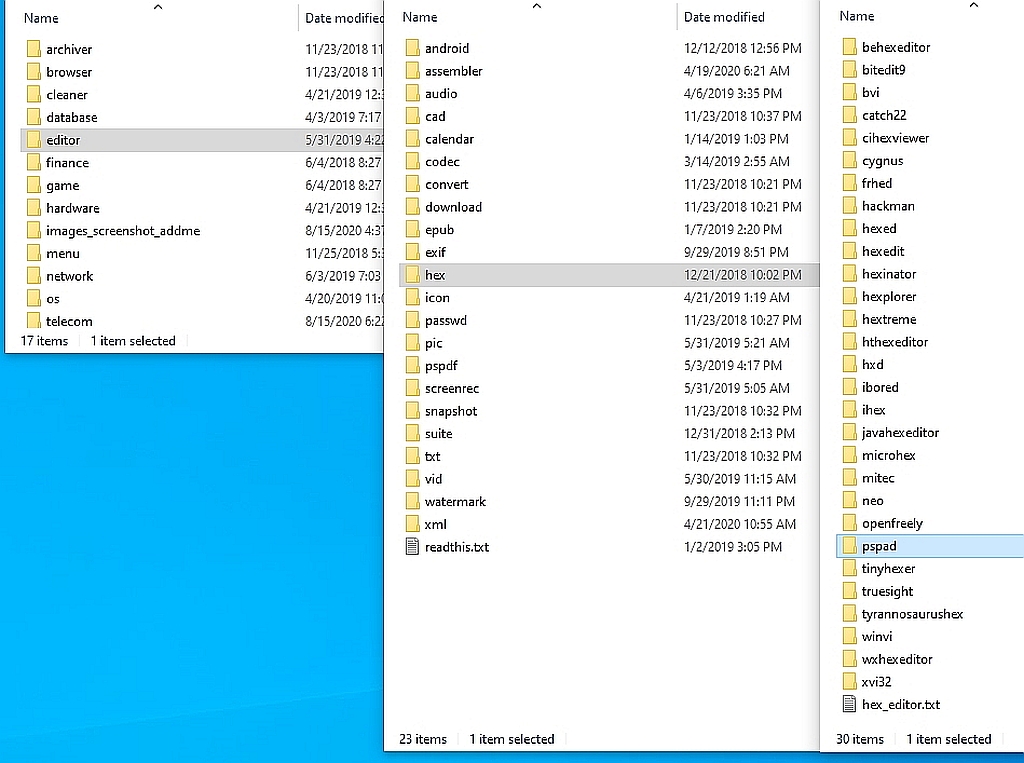Click the microhex folder icon
Image resolution: width=1024 pixels, height=763 pixels.
pyautogui.click(x=849, y=455)
